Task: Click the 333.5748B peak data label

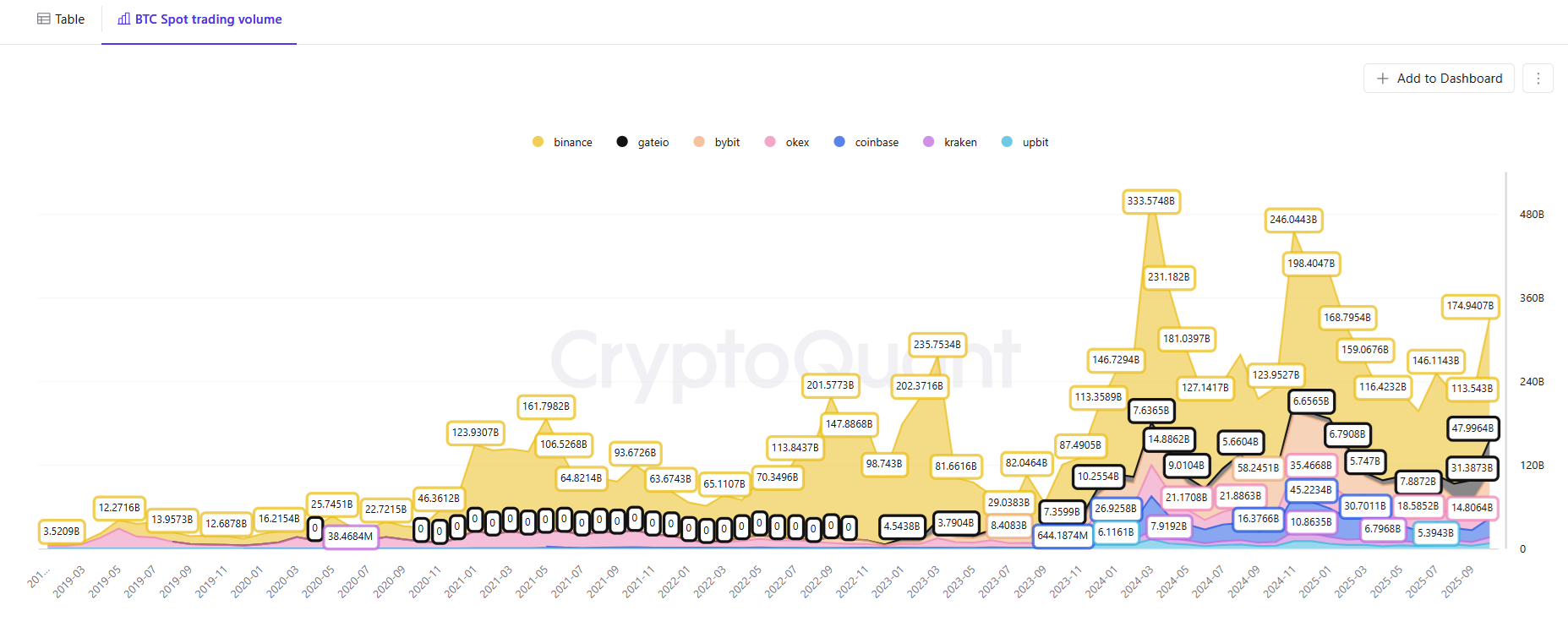Action: [x=1151, y=201]
